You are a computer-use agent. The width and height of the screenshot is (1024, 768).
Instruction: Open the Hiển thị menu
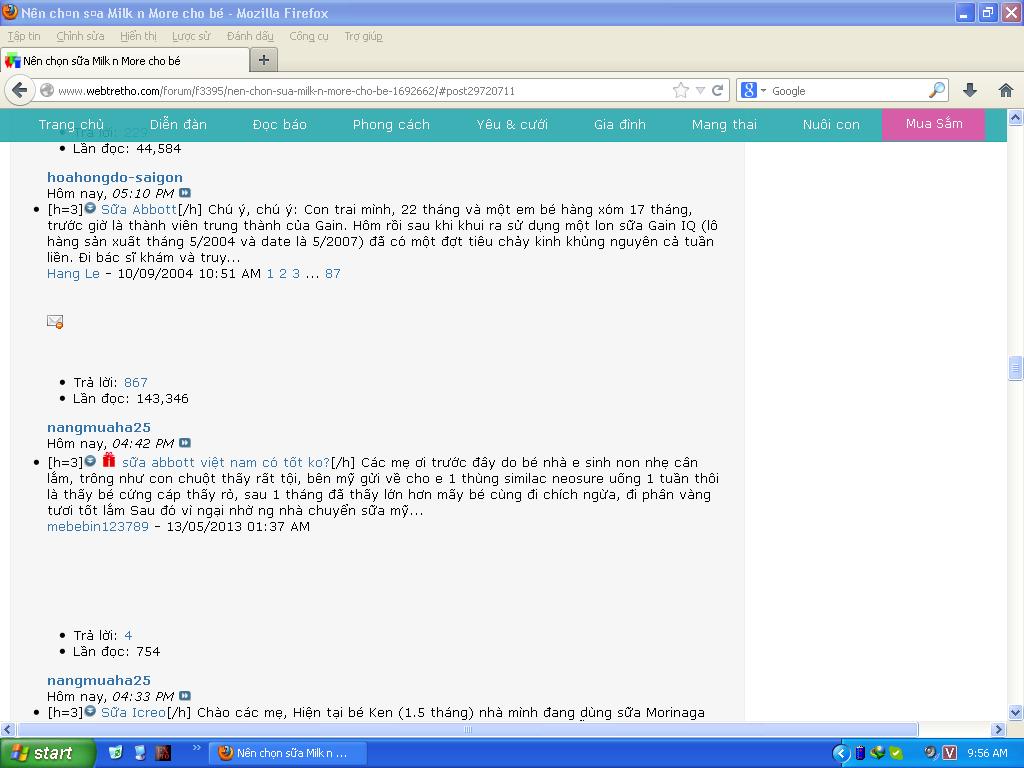click(x=138, y=36)
